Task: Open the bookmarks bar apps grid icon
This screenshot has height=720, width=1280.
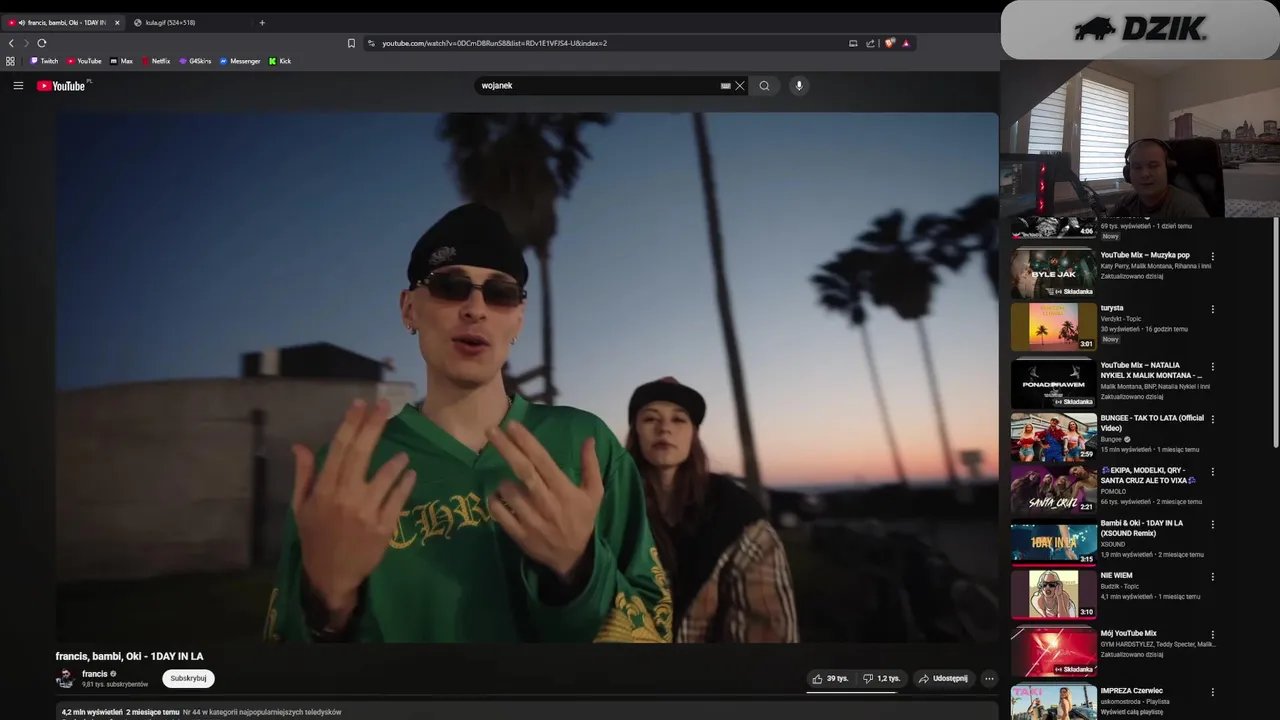Action: click(10, 61)
